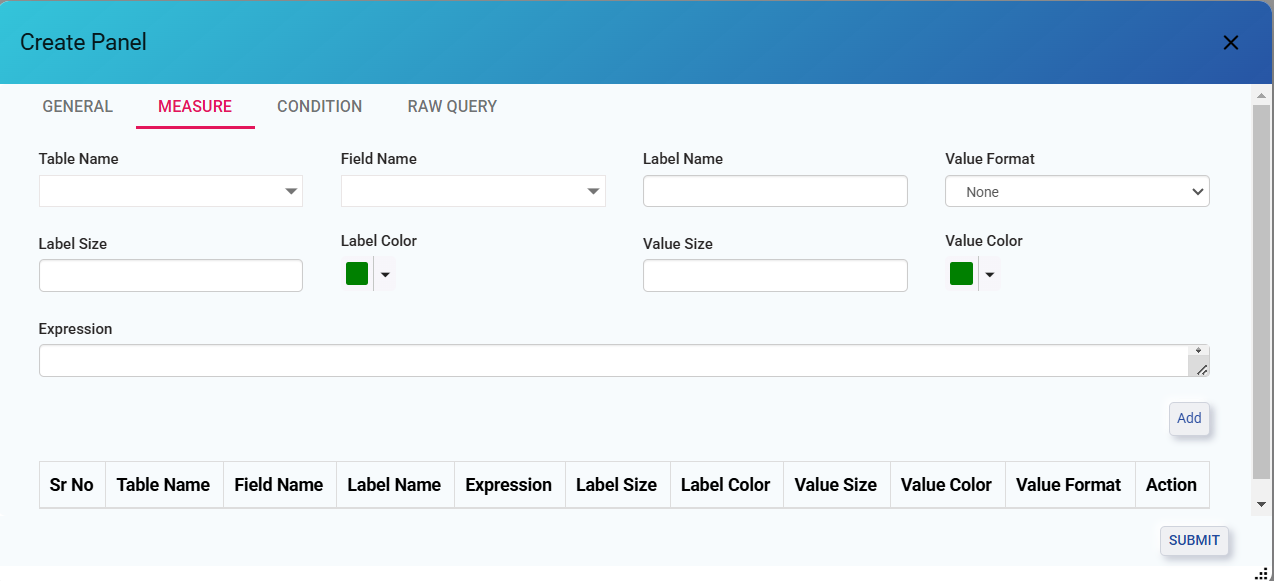1274x581 pixels.
Task: Click the Add button
Action: coord(1189,419)
